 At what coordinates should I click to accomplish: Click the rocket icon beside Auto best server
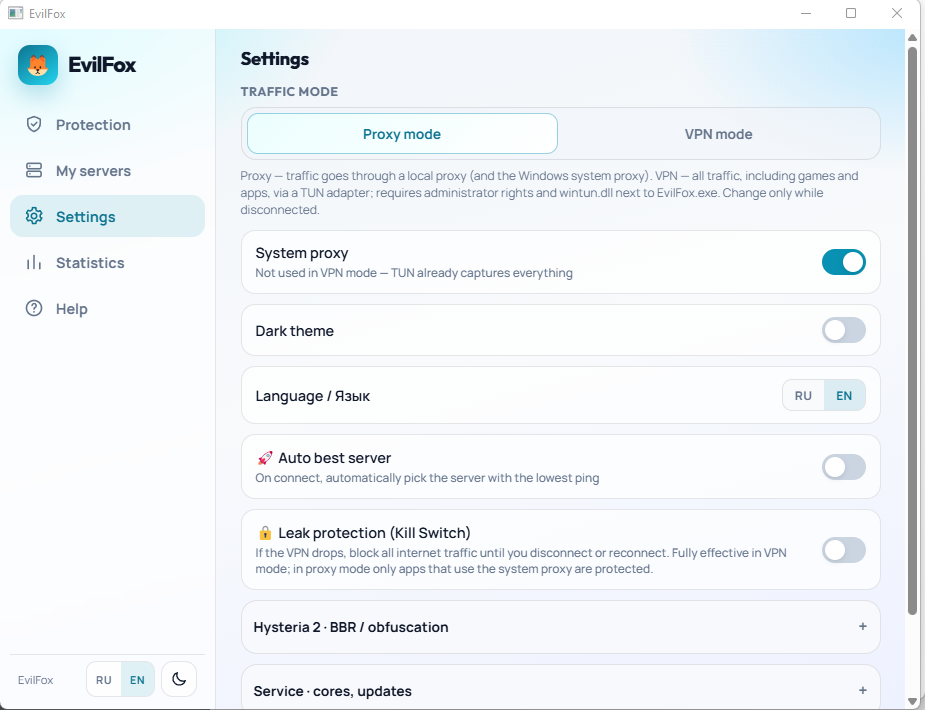265,458
